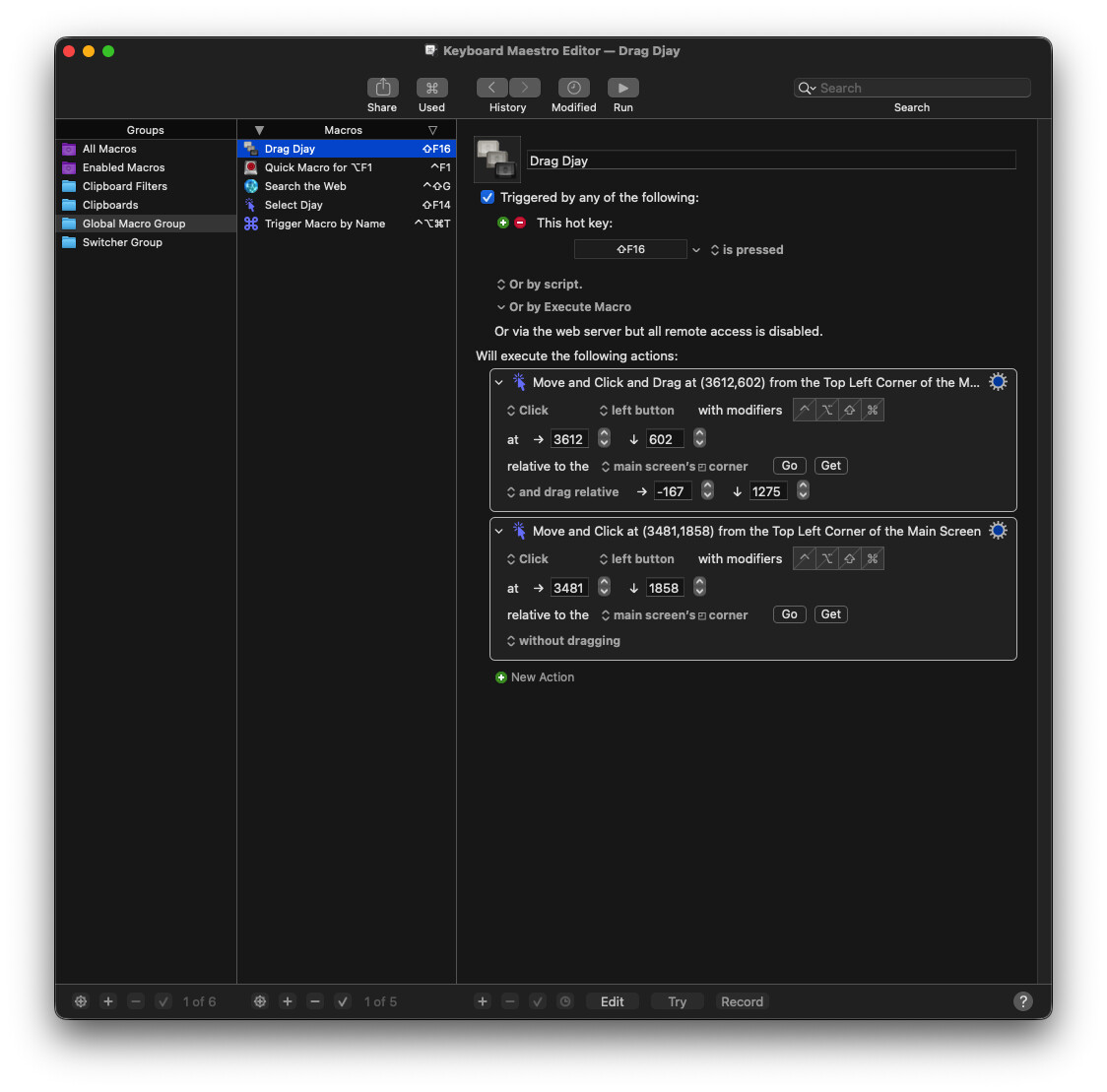Click the stepper beside the 3612 field

tap(604, 439)
